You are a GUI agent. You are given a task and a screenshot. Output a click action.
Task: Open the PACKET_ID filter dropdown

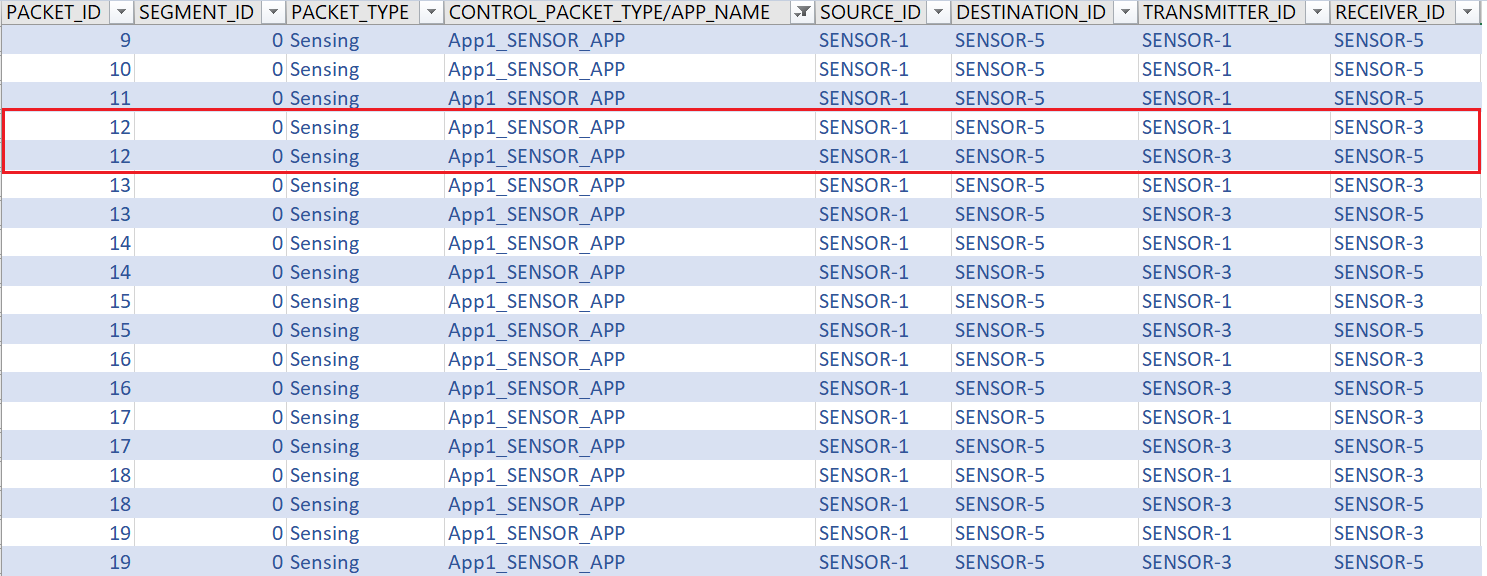[121, 12]
